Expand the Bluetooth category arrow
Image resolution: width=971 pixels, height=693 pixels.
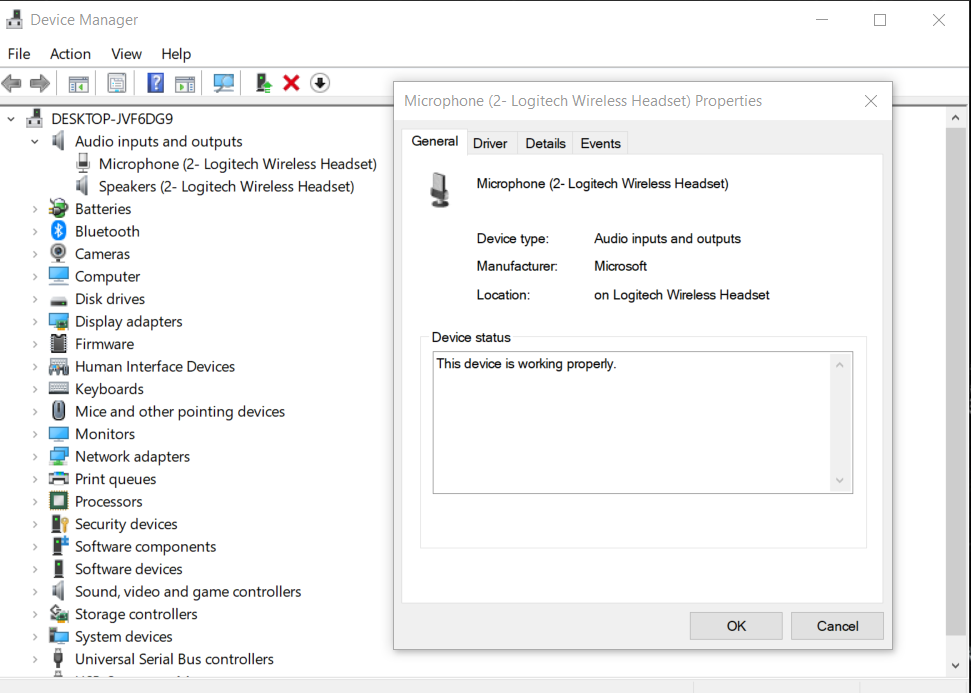point(35,232)
